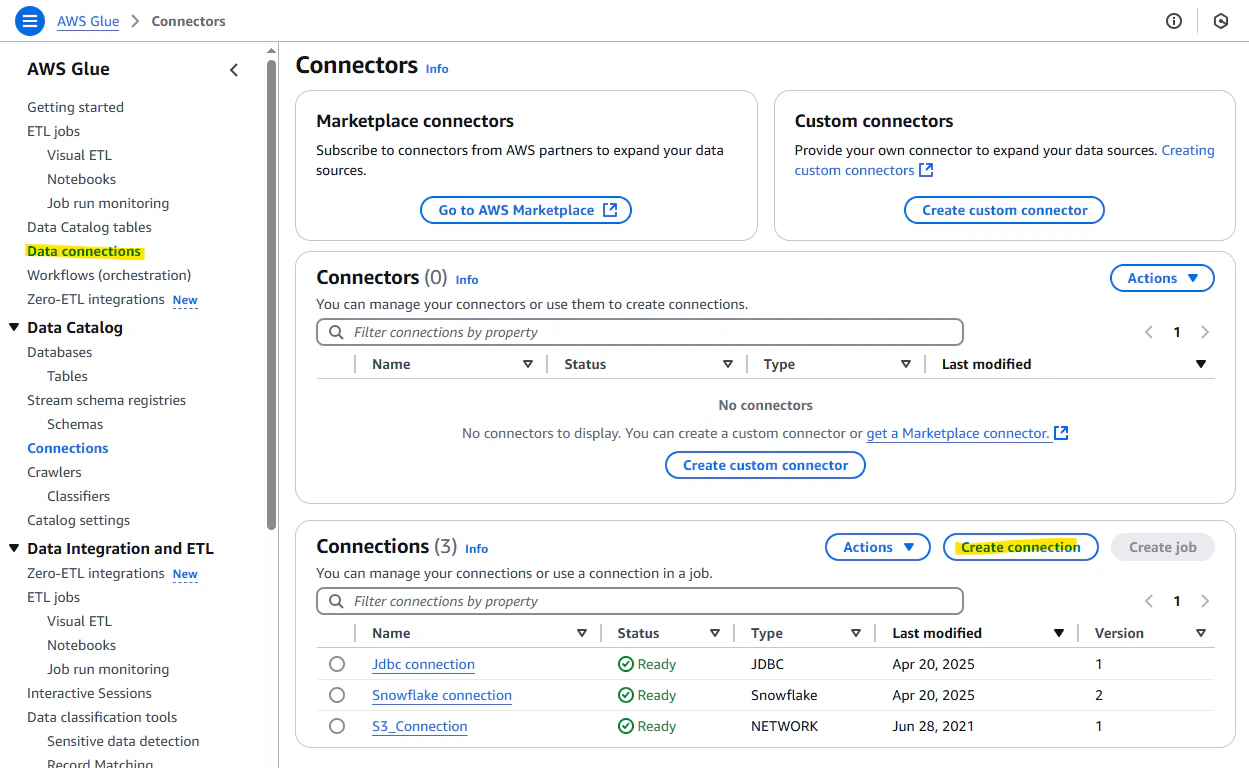Screen dimensions: 1249x768
Task: Sort Connectors table by Type arrow
Action: (x=906, y=364)
